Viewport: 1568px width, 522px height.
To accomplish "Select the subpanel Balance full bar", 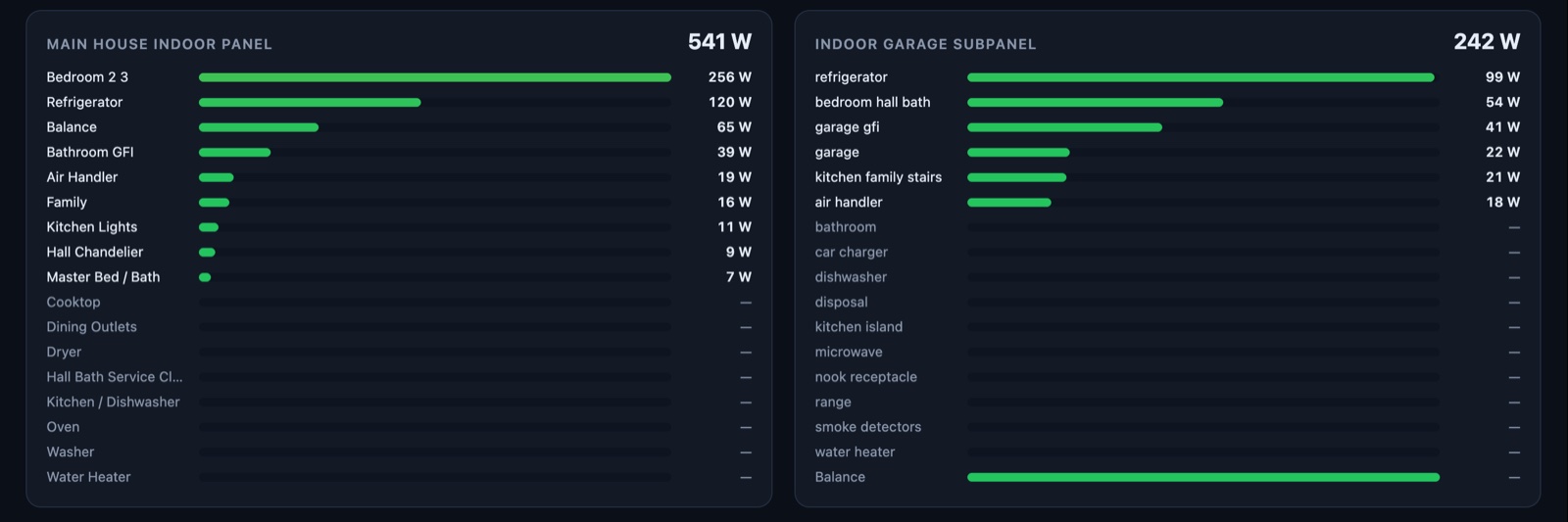I will pos(1203,477).
